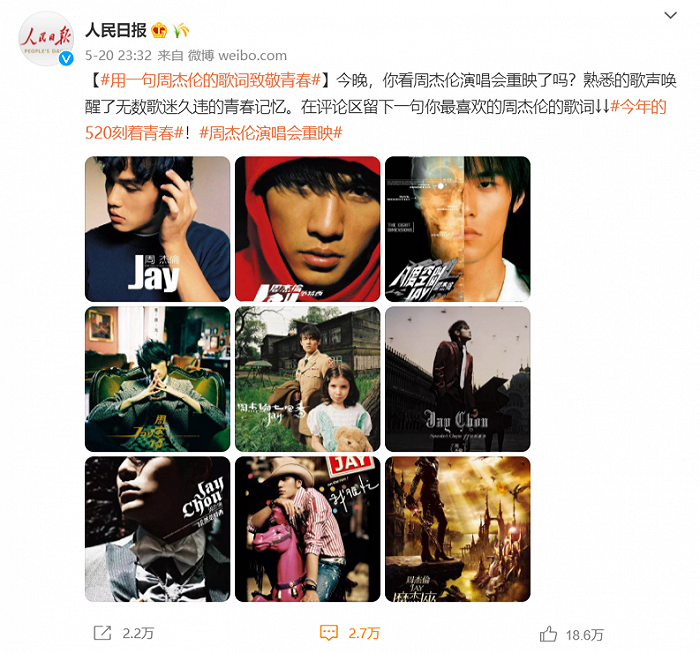Open hashtag #用一句周杰伦的歌词致敬青春#
The width and height of the screenshot is (700, 653).
coord(211,80)
